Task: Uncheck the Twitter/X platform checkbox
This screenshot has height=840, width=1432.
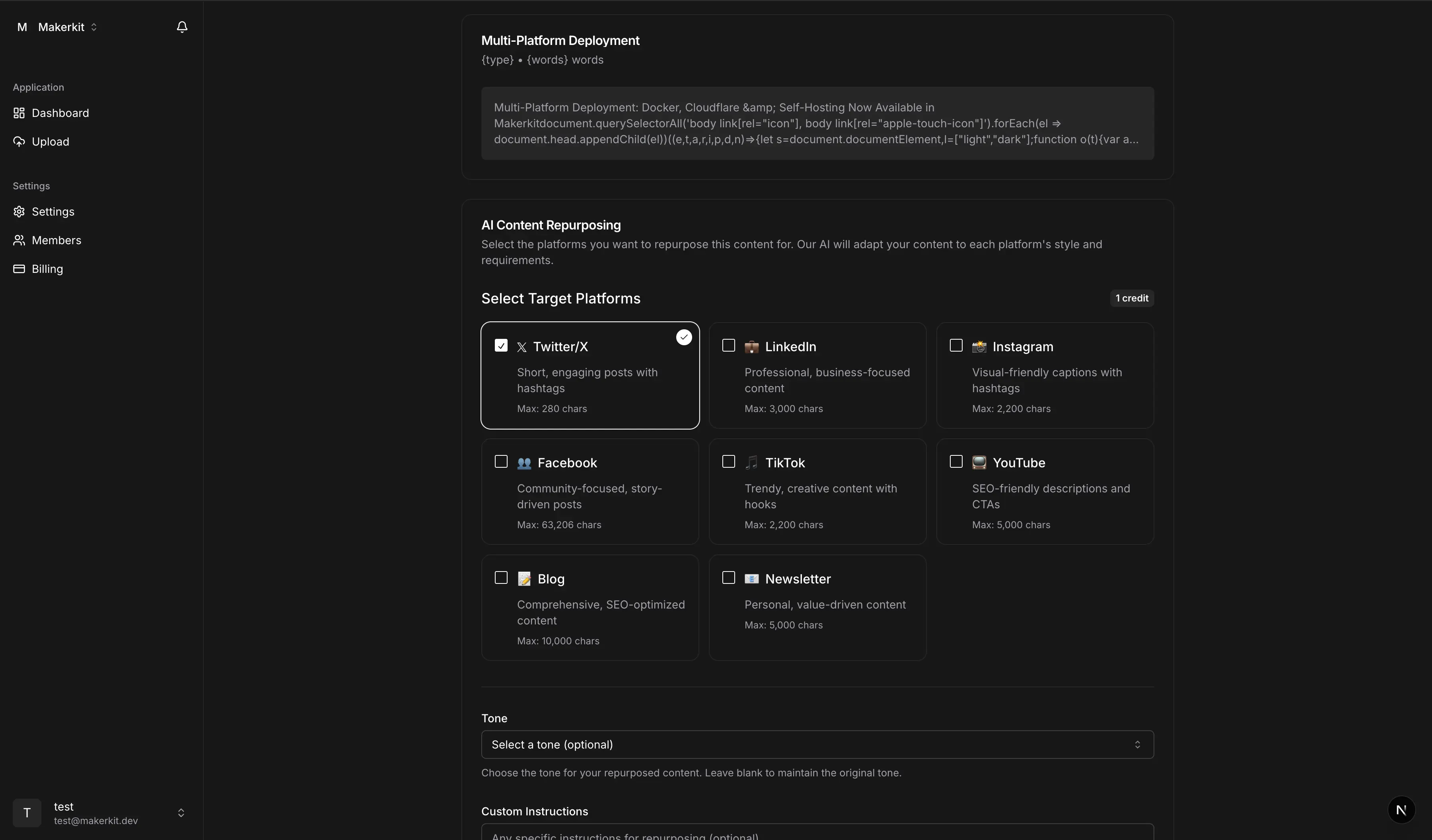Action: click(501, 346)
